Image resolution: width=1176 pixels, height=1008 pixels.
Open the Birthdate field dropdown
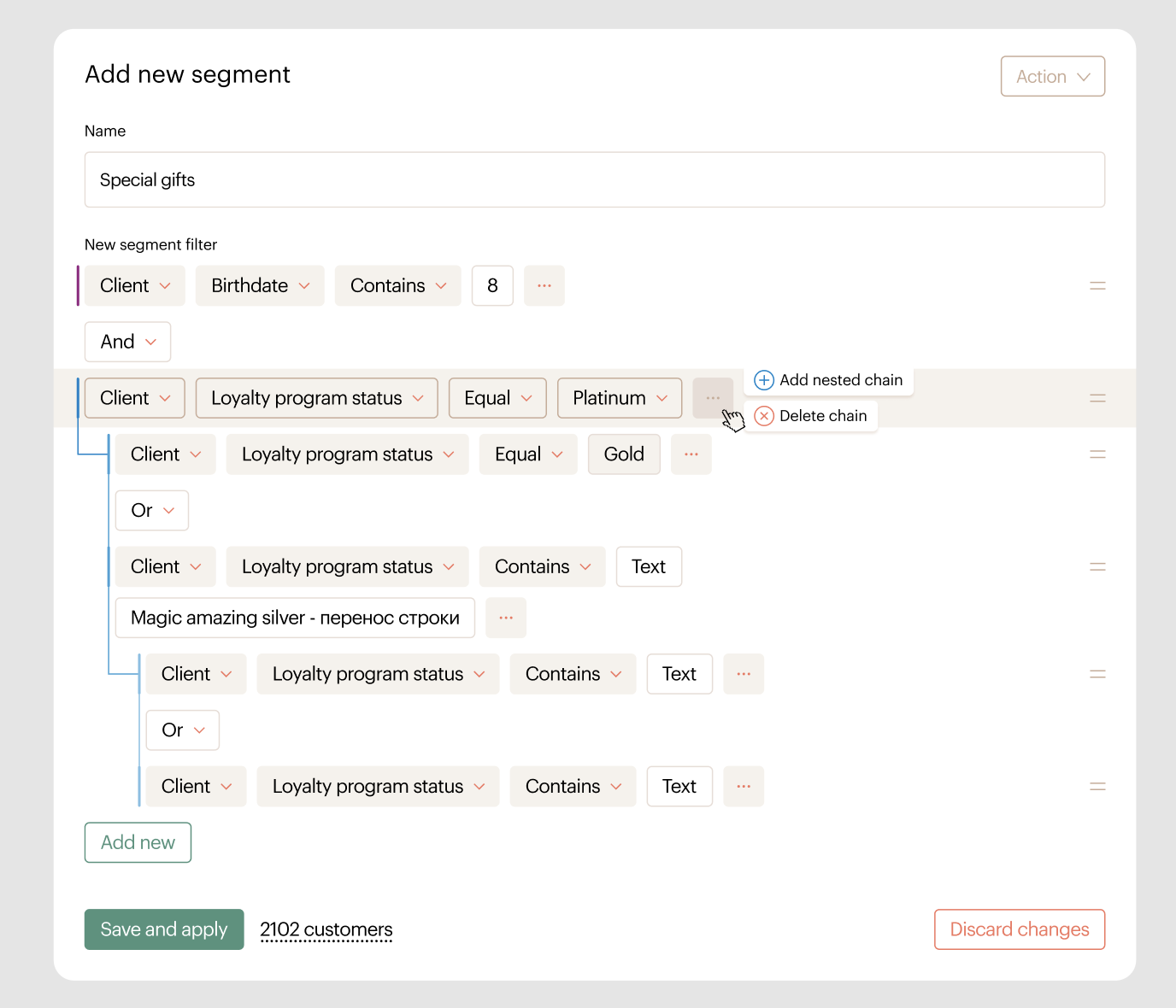click(x=260, y=285)
